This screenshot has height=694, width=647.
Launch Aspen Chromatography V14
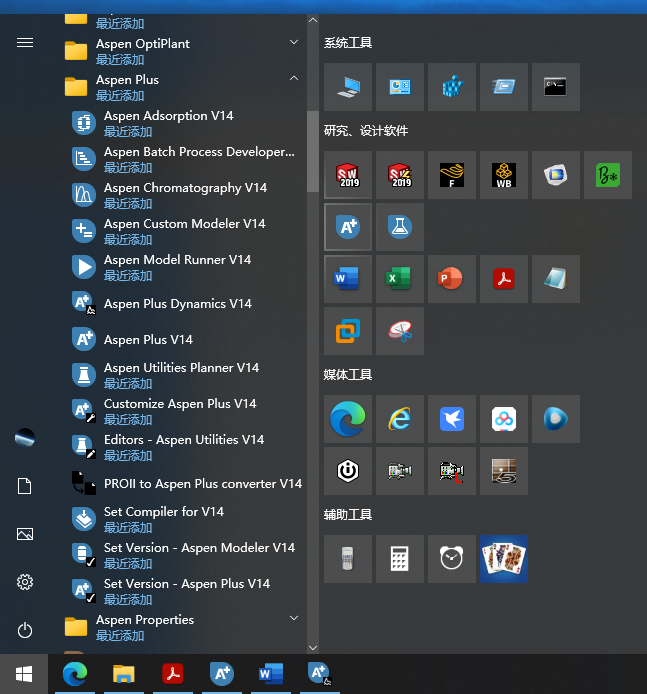click(184, 195)
